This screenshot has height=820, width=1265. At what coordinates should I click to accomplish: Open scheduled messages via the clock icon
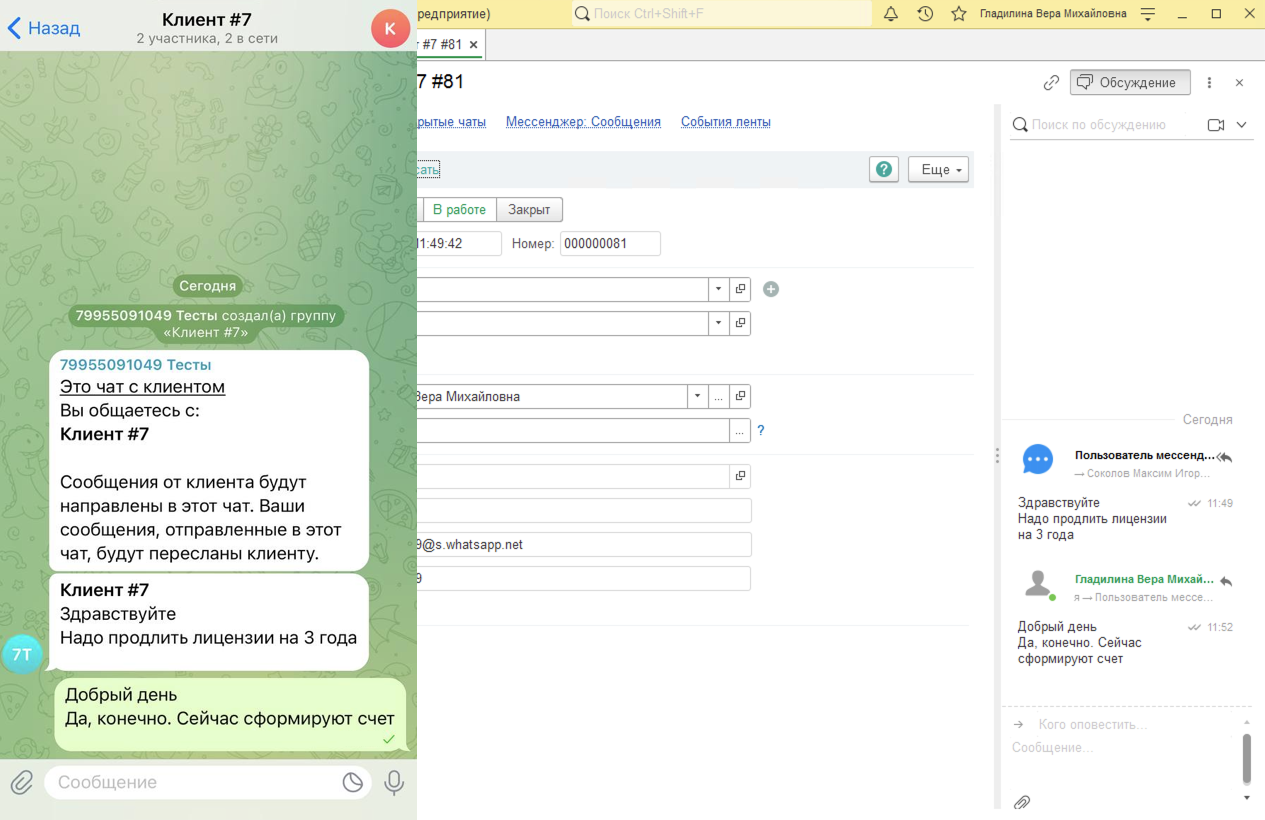coord(352,782)
